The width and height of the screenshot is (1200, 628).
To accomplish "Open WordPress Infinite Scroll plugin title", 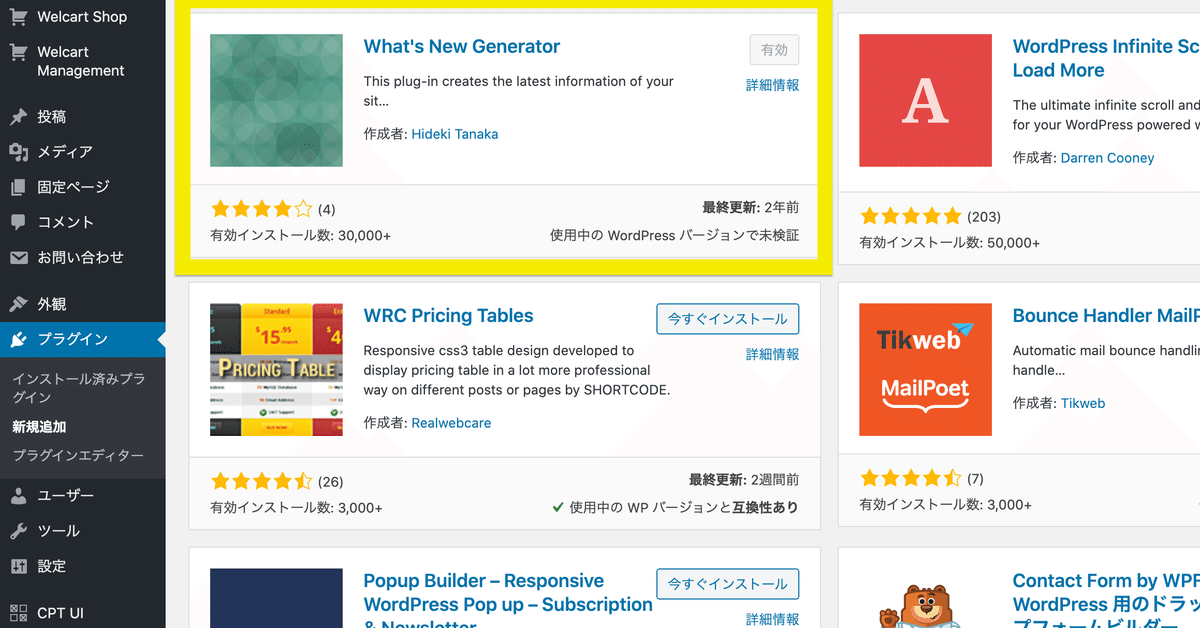I will (x=1106, y=58).
